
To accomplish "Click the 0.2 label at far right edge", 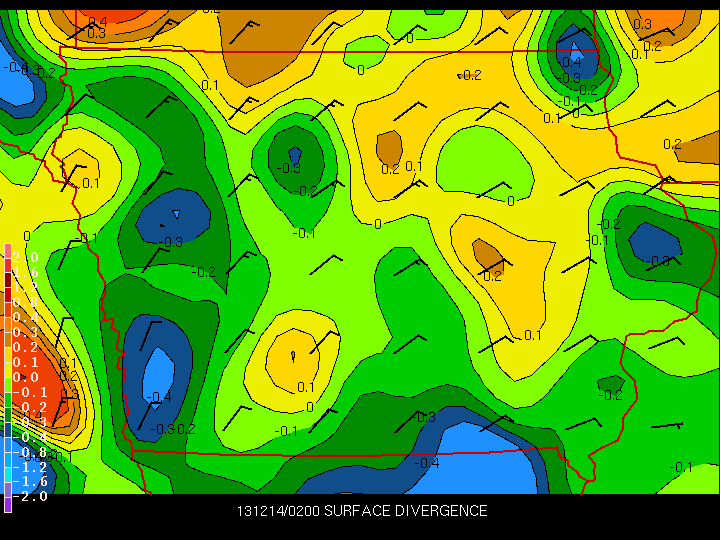I will point(672,144).
